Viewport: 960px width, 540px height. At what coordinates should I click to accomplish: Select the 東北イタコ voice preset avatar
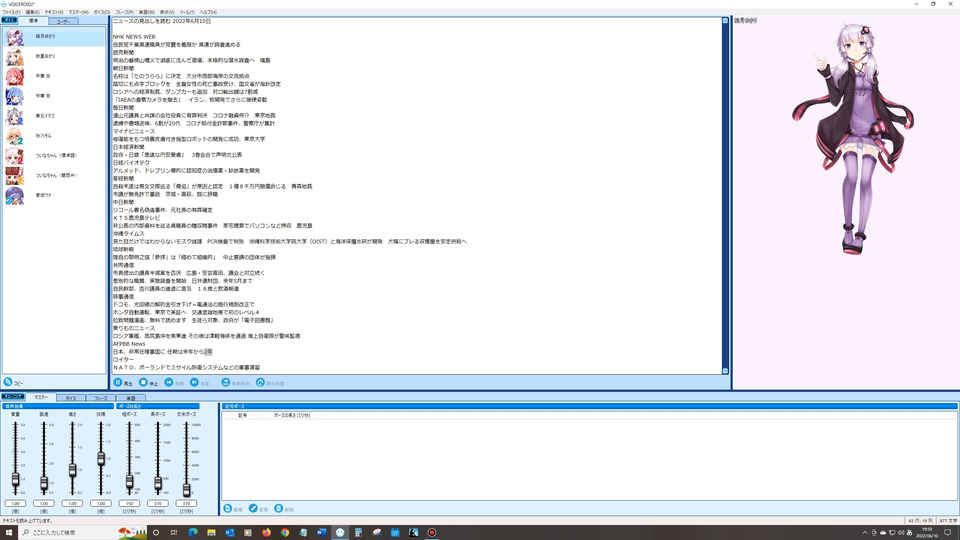[x=14, y=116]
